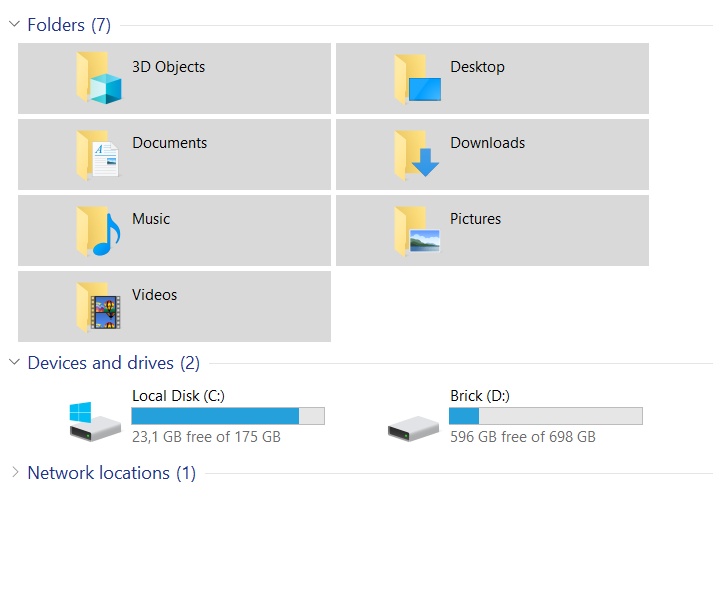Click the Downloads folder label
The height and width of the screenshot is (611, 722).
tap(488, 143)
